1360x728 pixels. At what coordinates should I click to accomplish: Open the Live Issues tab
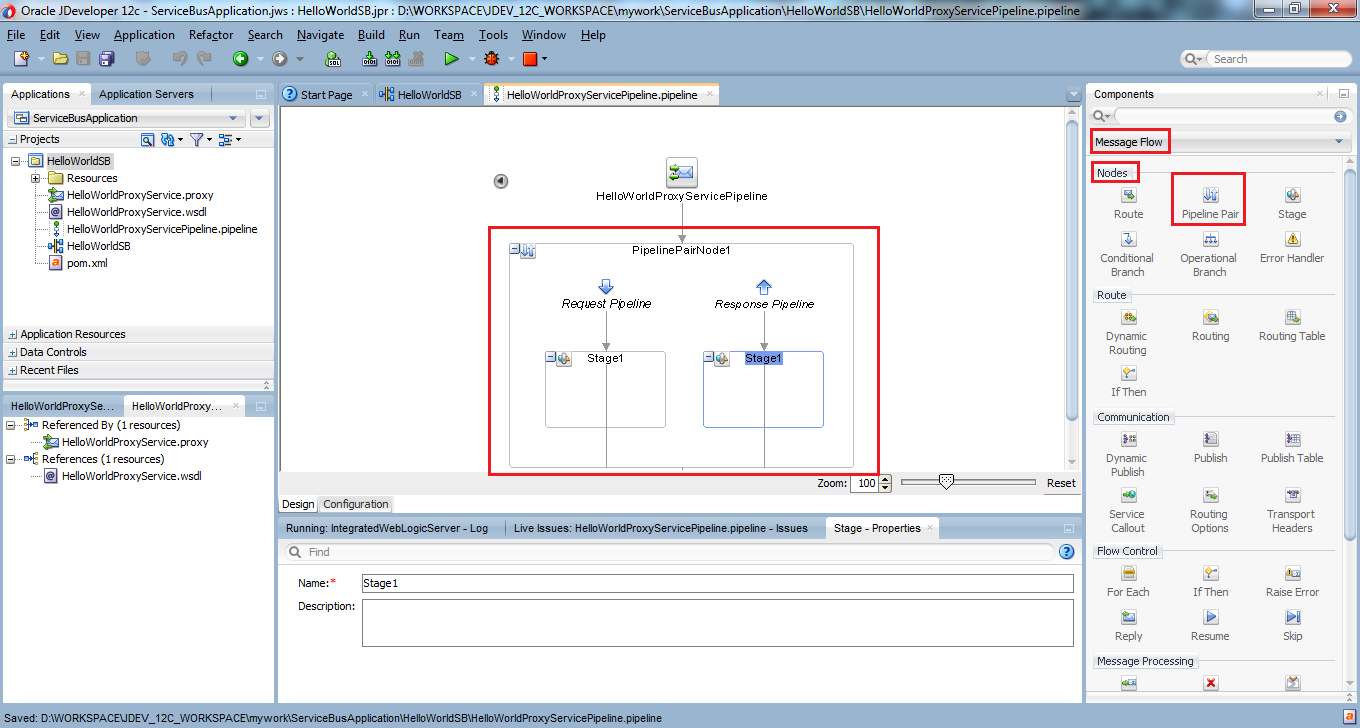(662, 528)
